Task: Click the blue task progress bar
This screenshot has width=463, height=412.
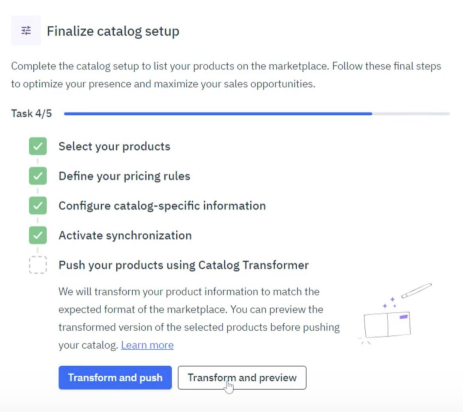Action: [x=218, y=114]
